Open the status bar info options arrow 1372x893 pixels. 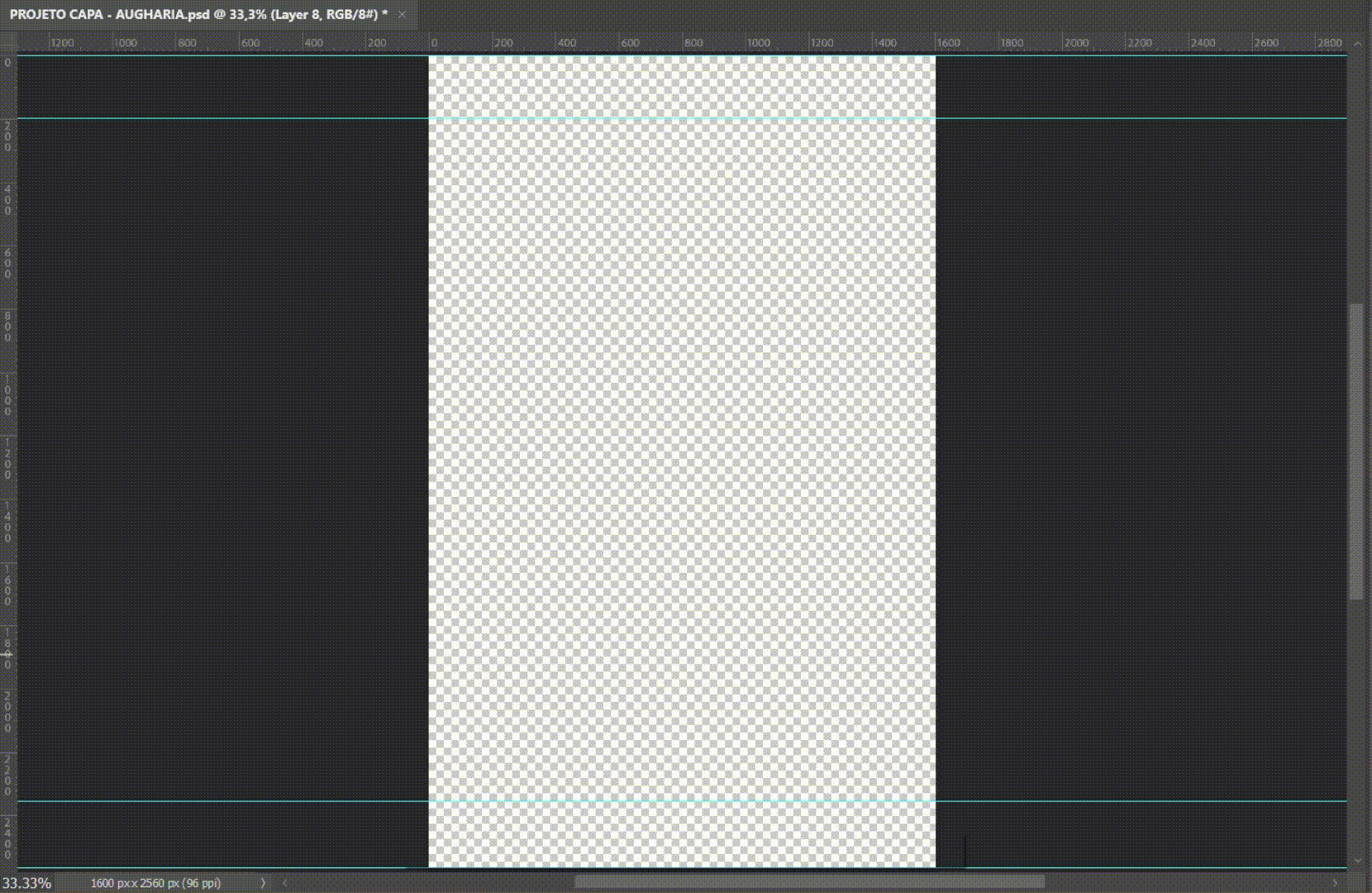point(263,883)
